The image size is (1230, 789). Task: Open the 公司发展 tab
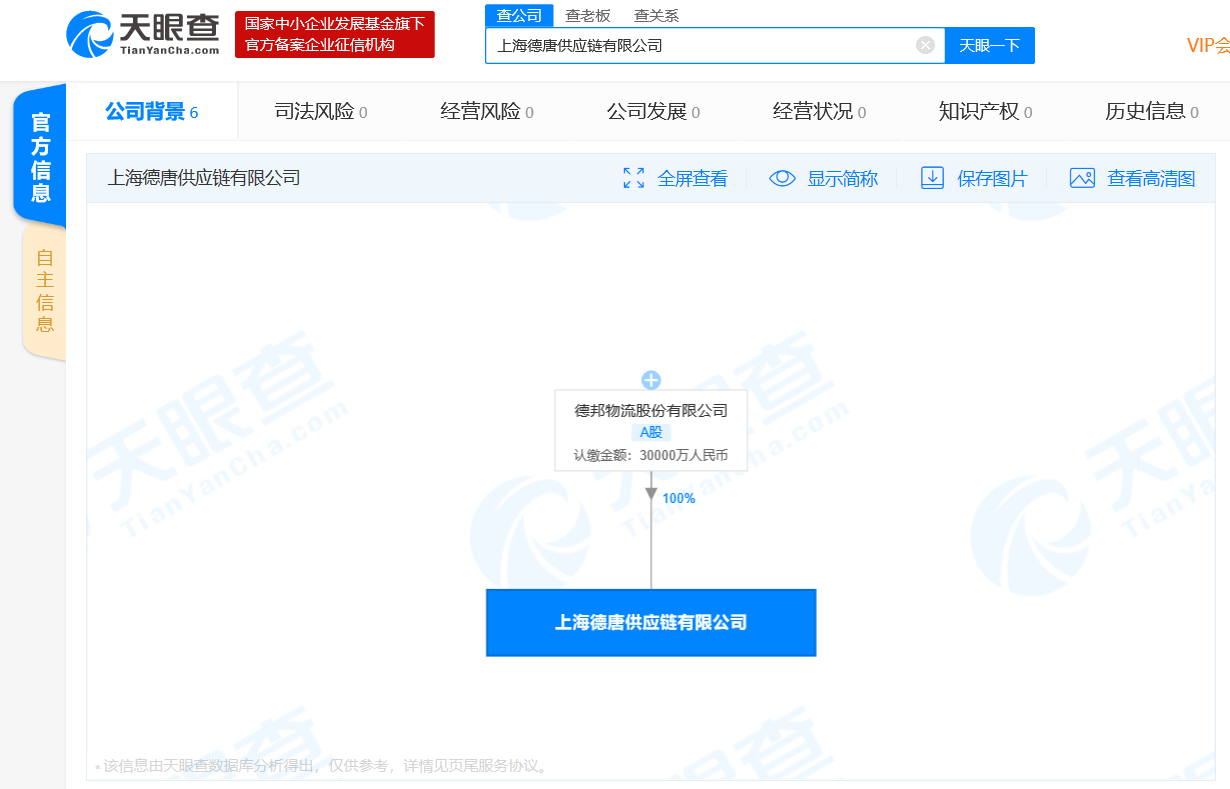tap(653, 112)
